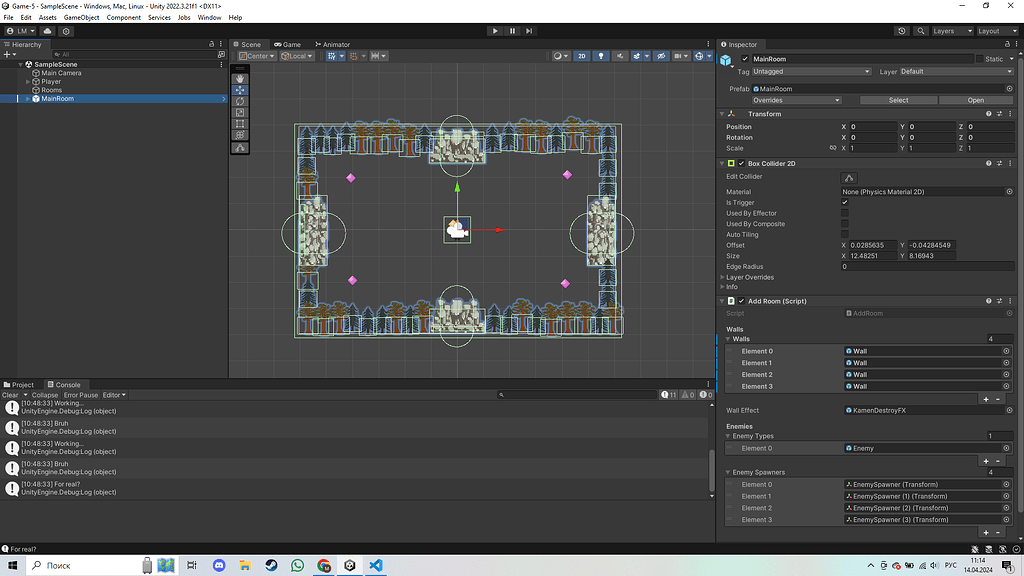Select the Move tool in the Scene toolbar

[x=240, y=90]
